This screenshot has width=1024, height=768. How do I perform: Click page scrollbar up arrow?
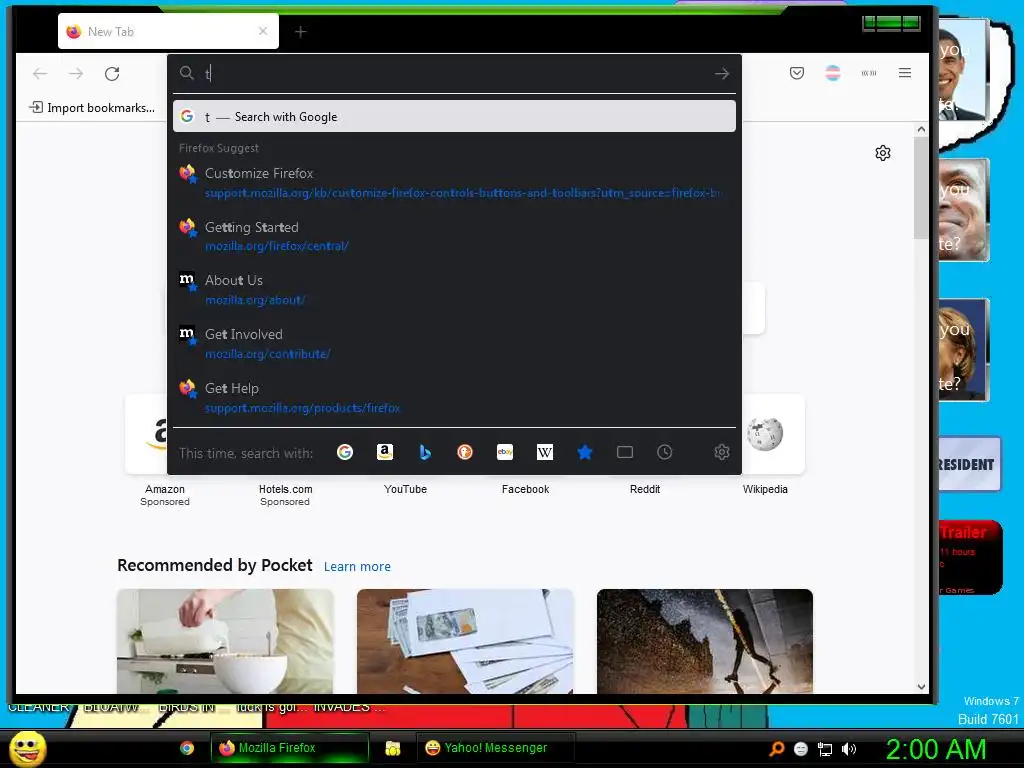(921, 129)
